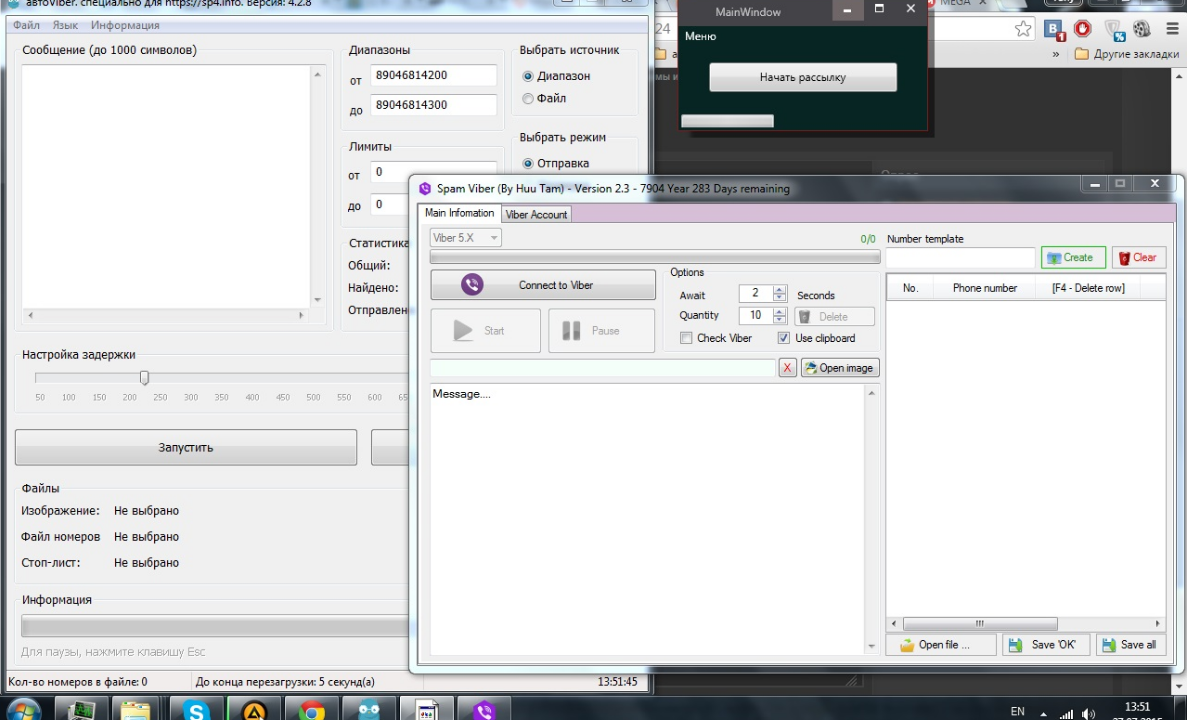This screenshot has width=1187, height=720.
Task: Clear the number list with Clear button
Action: 1138,258
